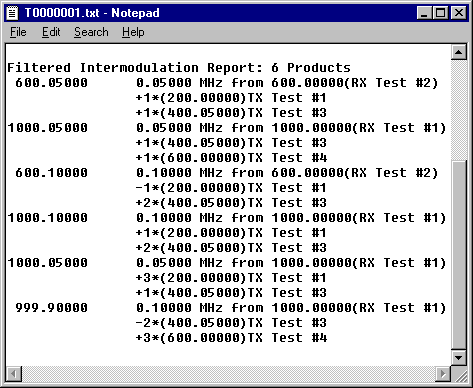Open the File menu
The image size is (473, 388).
click(18, 32)
